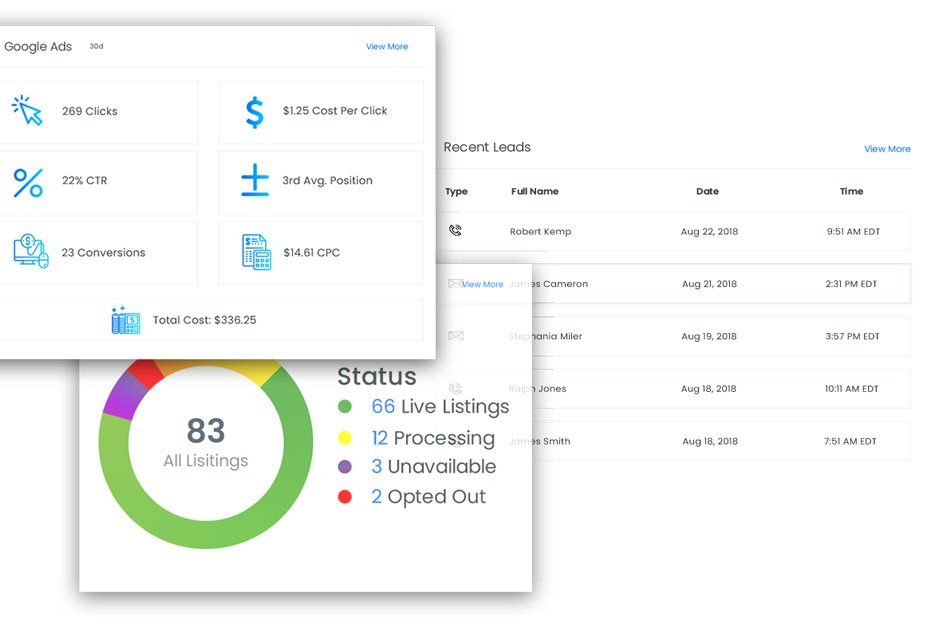Viewport: 927px width, 617px height.
Task: Select the dollar sign Cost Per Click icon
Action: tap(255, 112)
